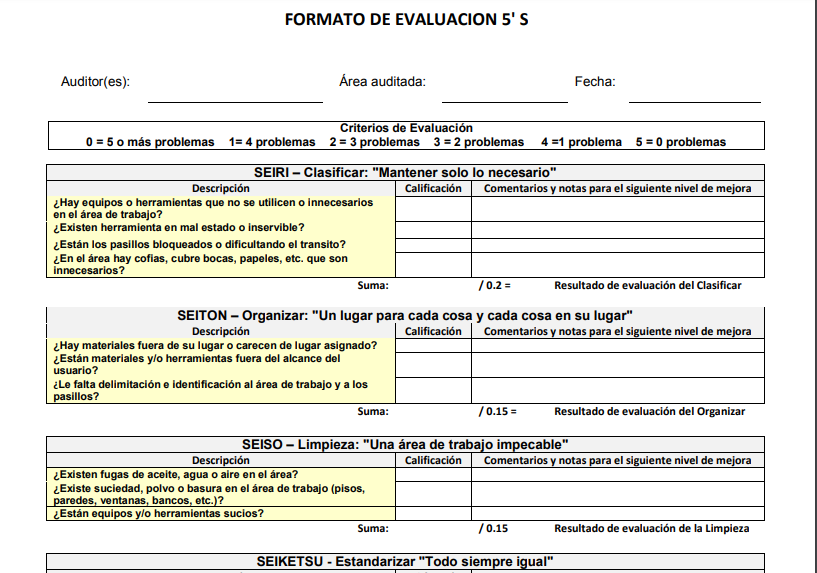
Task: Click comments cell for 'cofias, cubre bocas' row
Action: pos(618,265)
